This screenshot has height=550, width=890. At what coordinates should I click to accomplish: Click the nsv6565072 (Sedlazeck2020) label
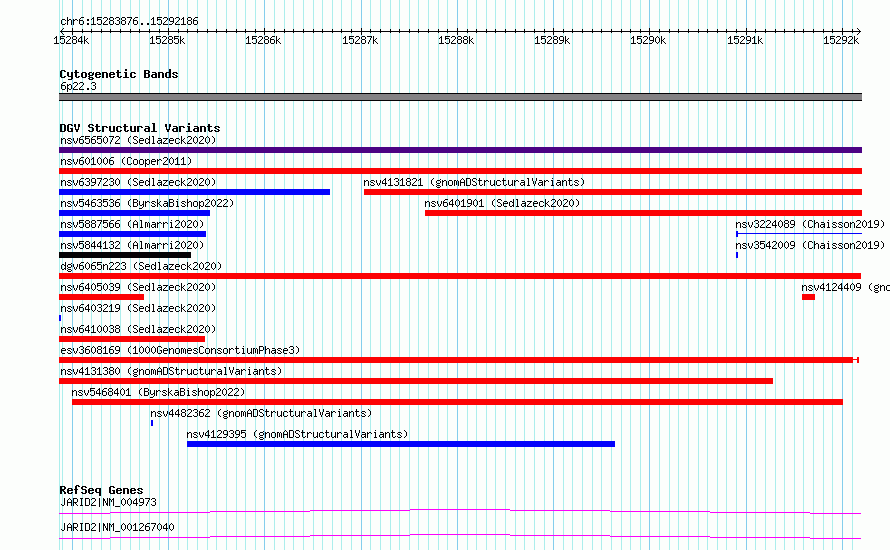pyautogui.click(x=138, y=140)
